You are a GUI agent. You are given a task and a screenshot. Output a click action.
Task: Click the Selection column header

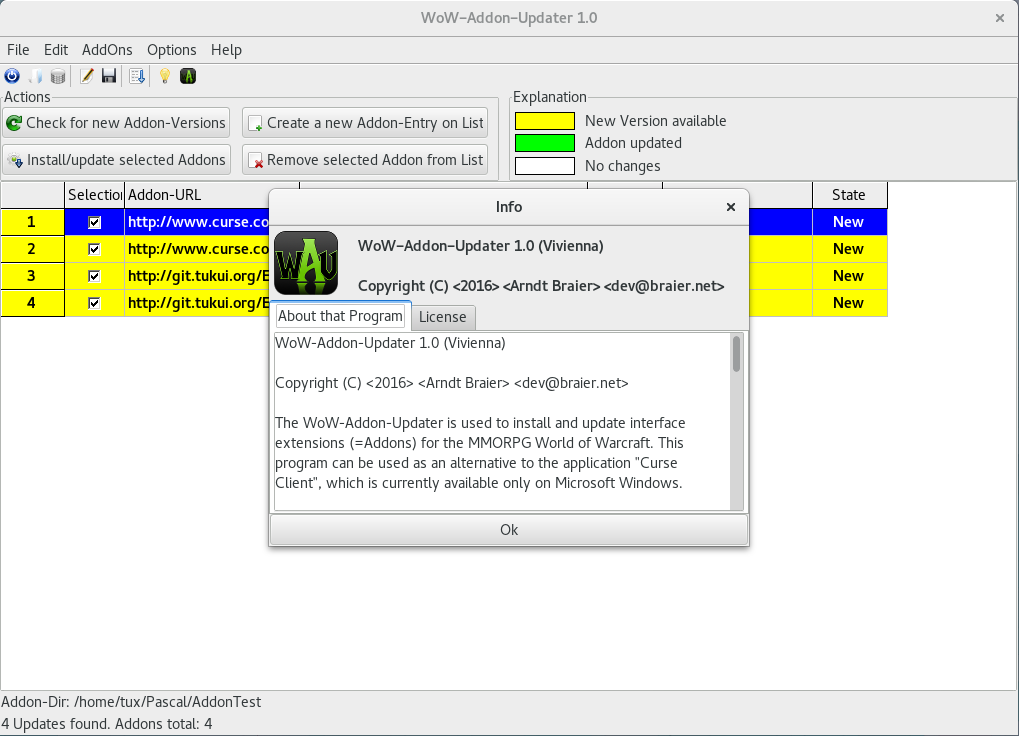[x=94, y=195]
